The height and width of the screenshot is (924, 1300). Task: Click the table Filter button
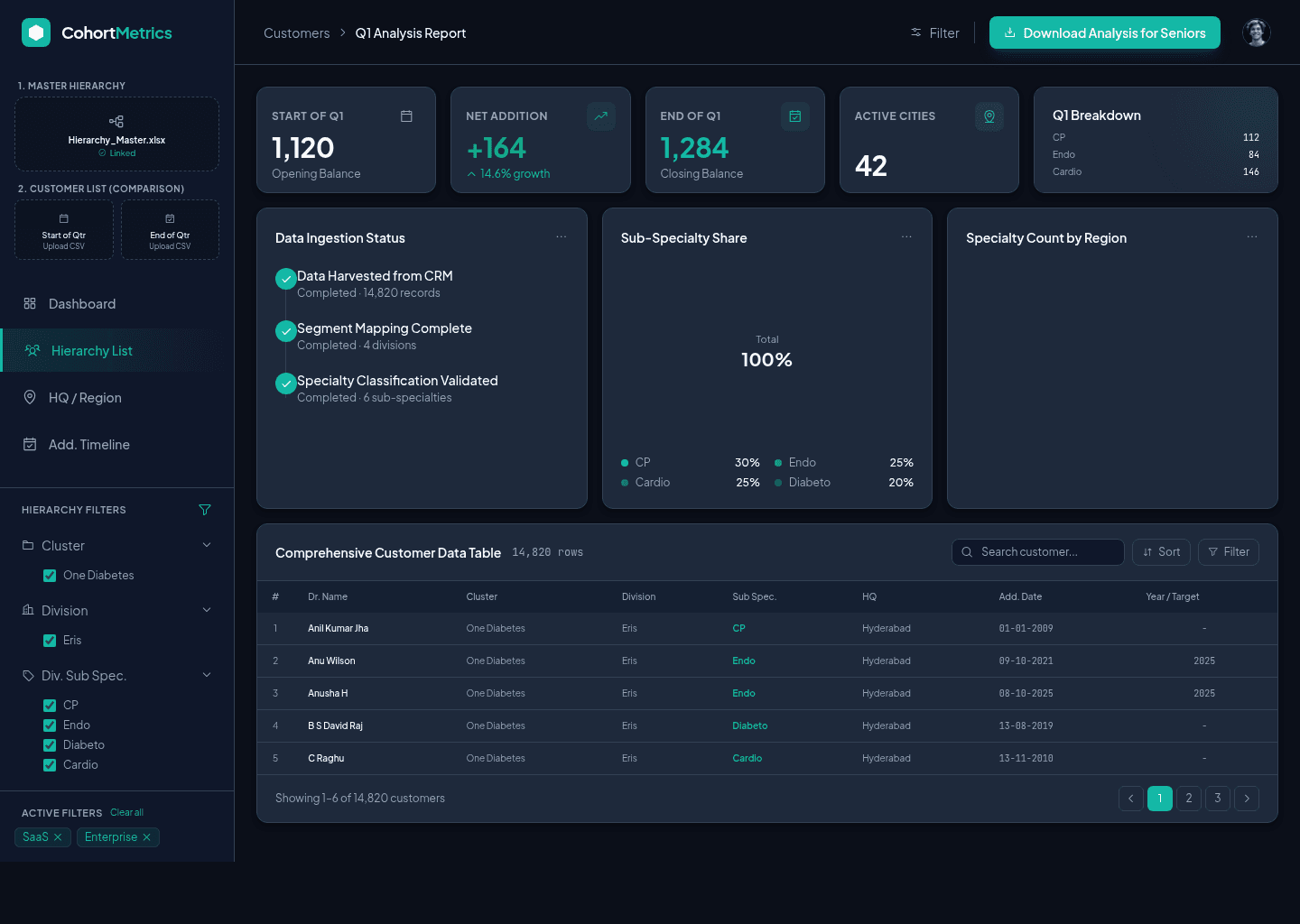(1229, 552)
